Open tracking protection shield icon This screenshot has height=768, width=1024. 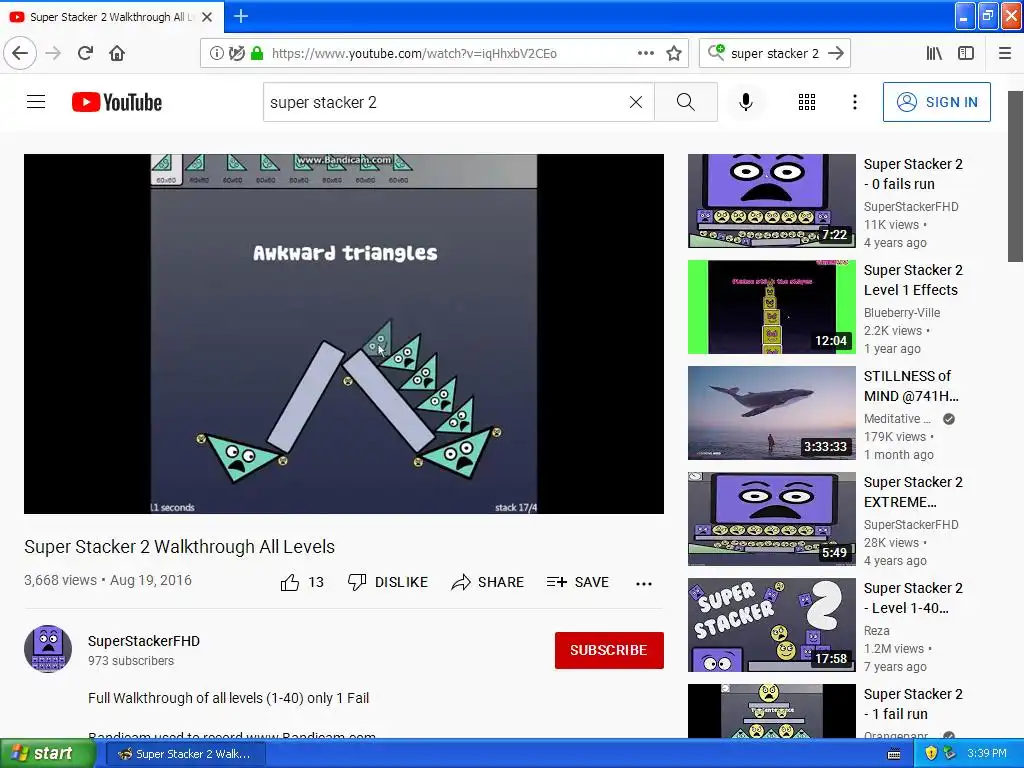point(237,54)
